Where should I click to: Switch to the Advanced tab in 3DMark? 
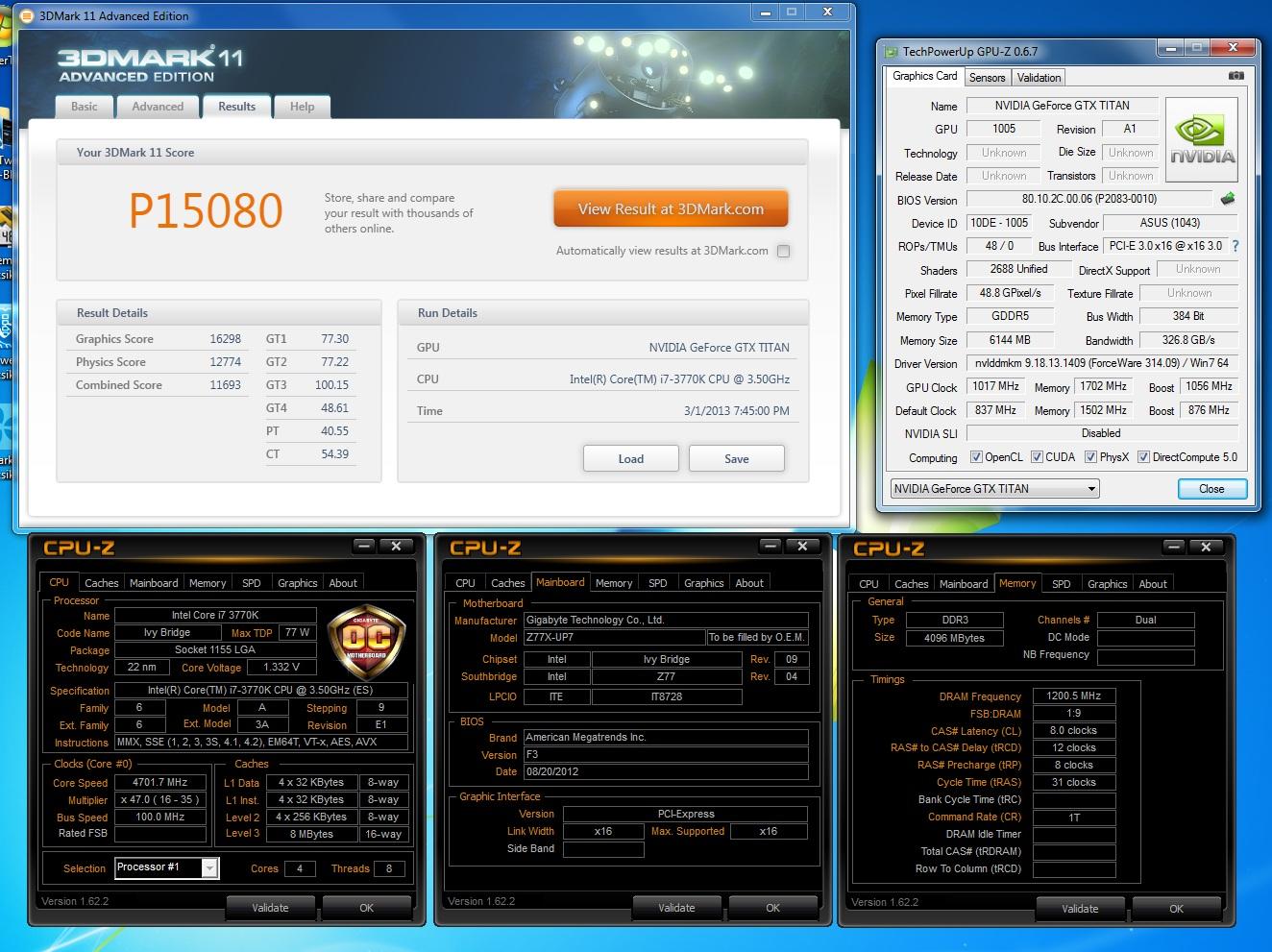coord(158,107)
